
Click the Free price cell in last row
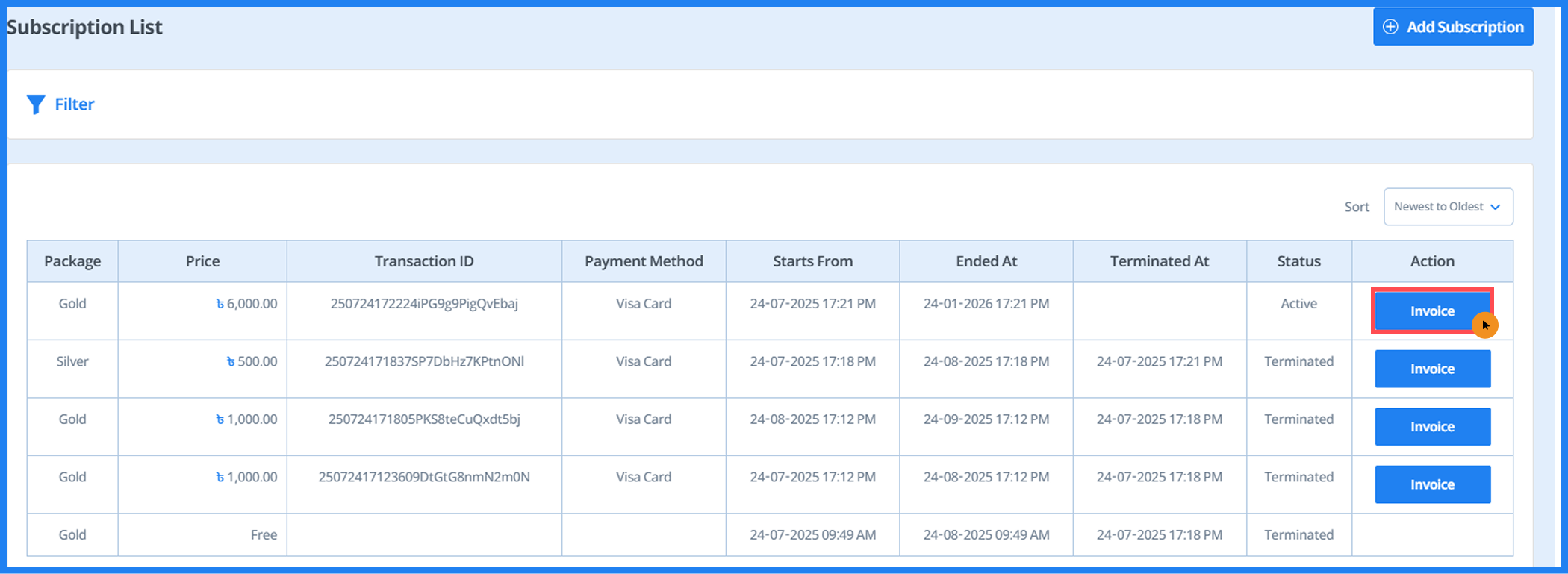pos(264,535)
